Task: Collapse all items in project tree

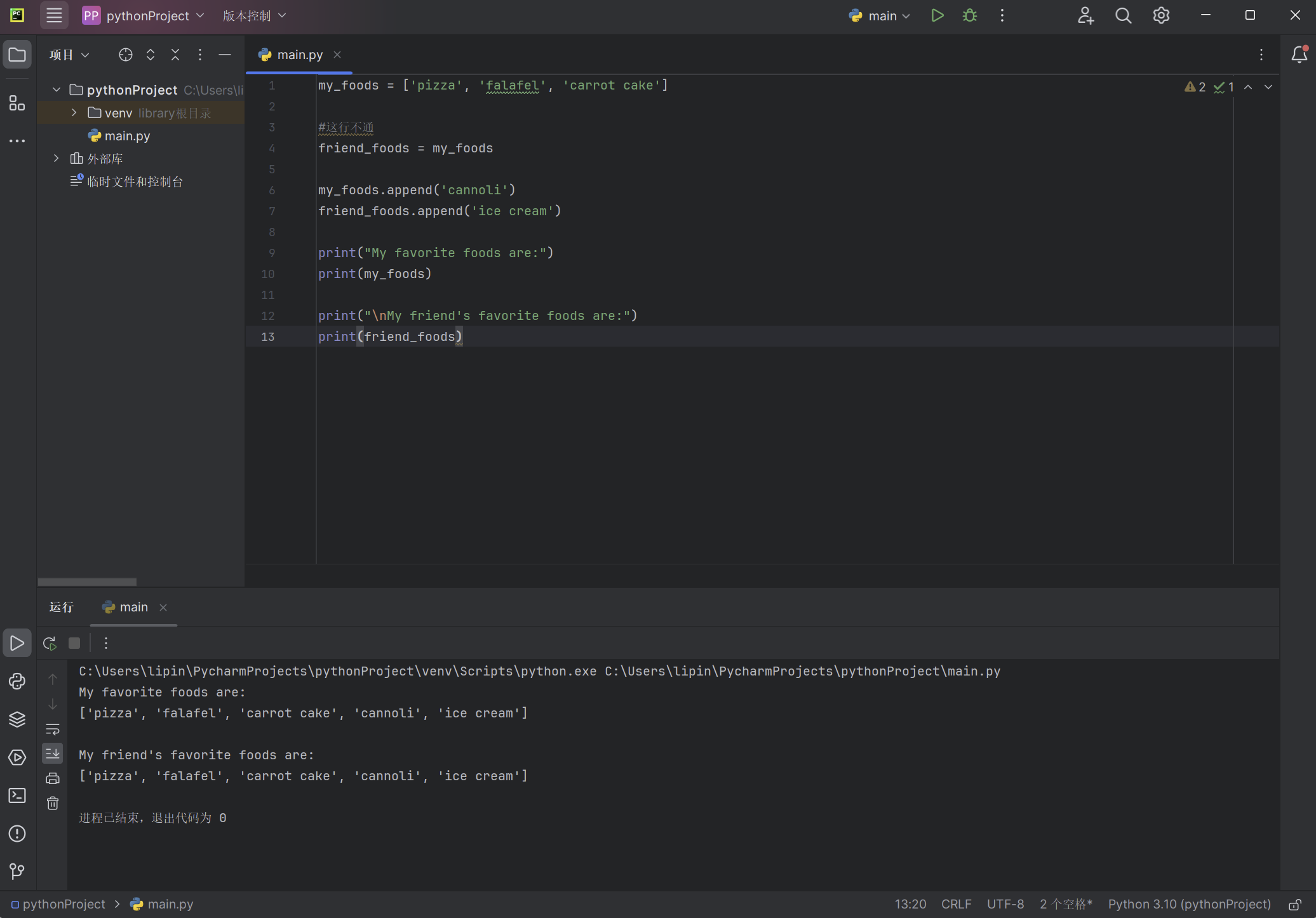Action: [175, 55]
